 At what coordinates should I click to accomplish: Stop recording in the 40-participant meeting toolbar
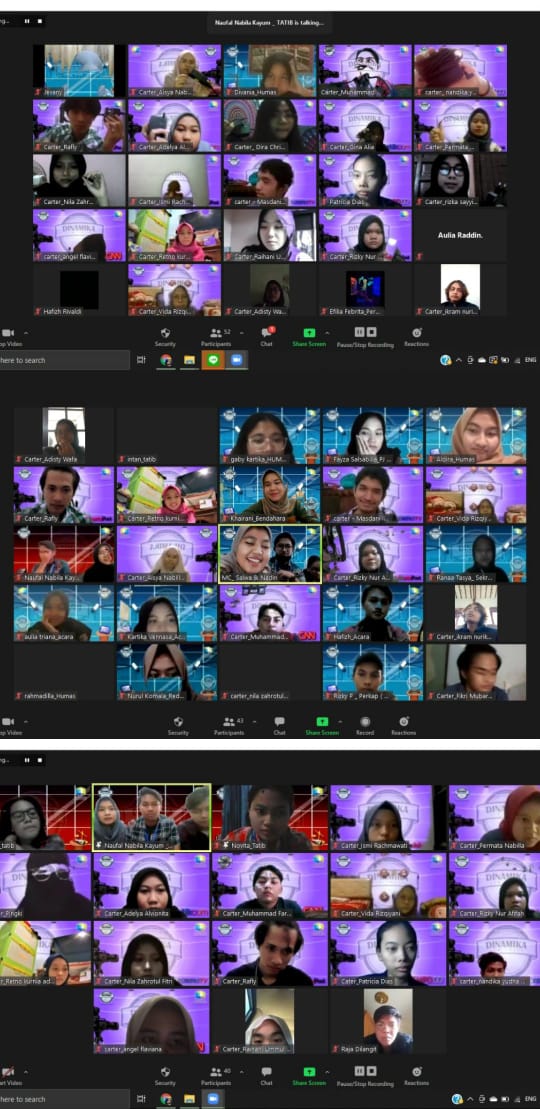pos(372,1071)
